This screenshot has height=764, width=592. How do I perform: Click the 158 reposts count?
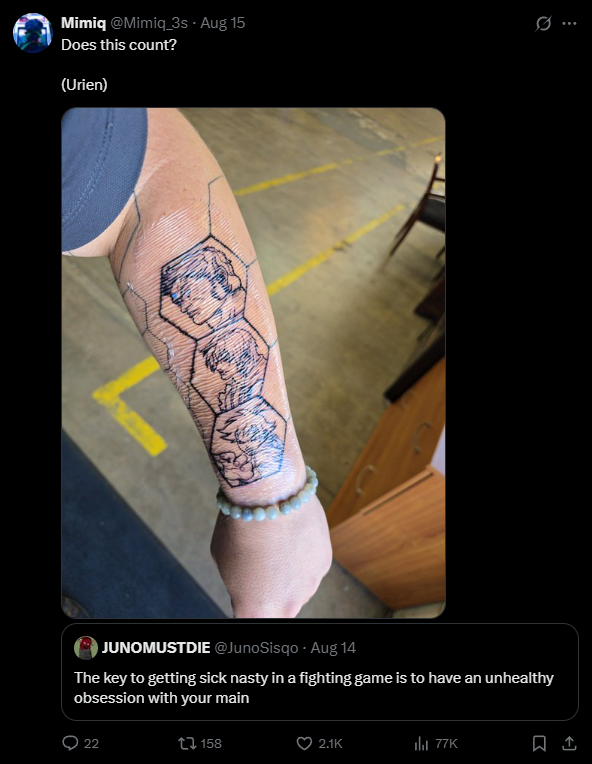[x=211, y=744]
